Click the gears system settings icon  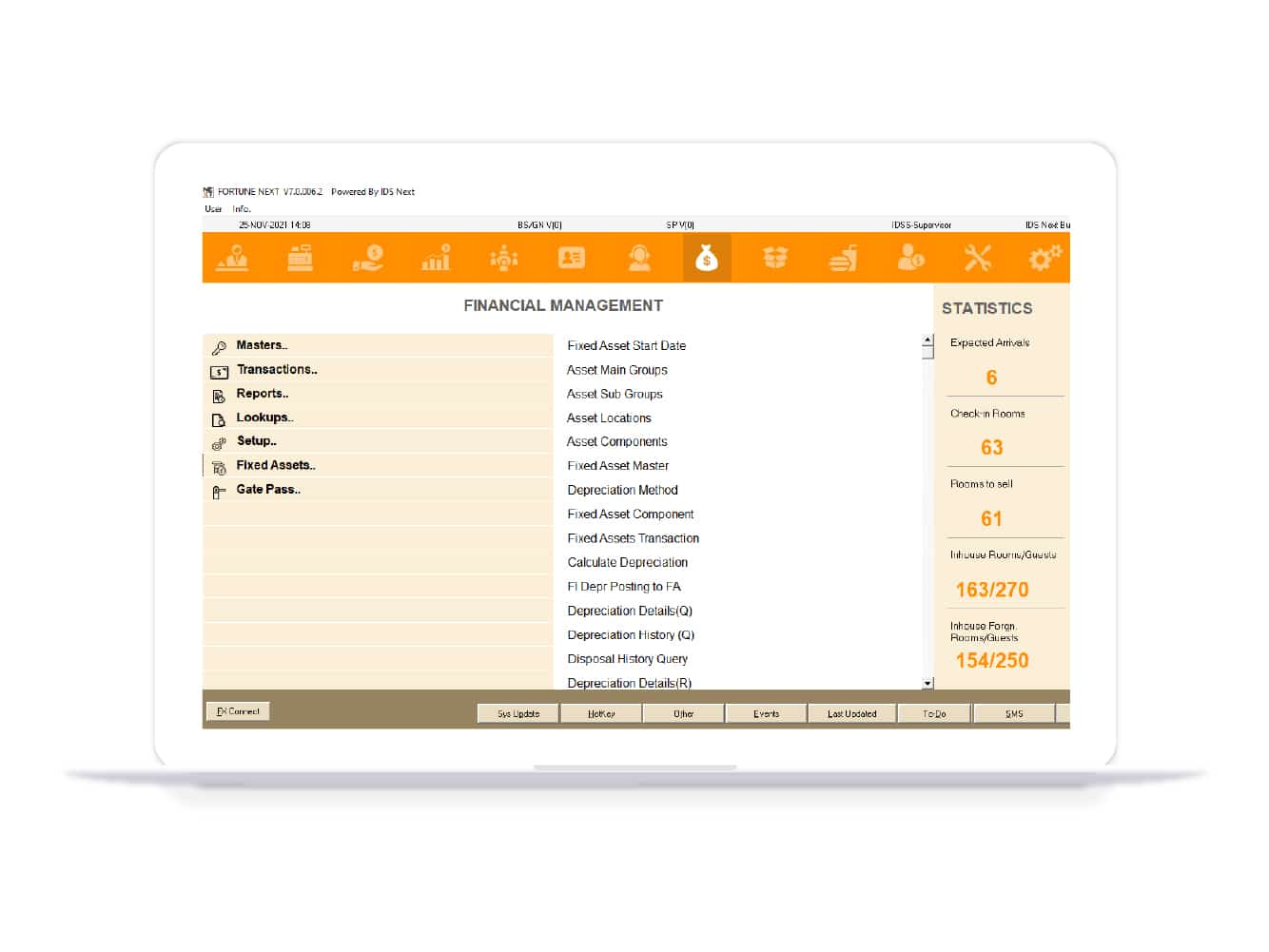tap(1044, 258)
